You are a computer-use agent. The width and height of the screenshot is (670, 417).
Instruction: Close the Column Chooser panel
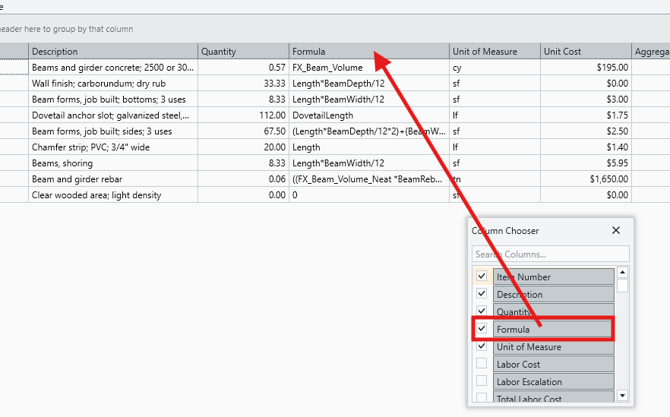[616, 230]
